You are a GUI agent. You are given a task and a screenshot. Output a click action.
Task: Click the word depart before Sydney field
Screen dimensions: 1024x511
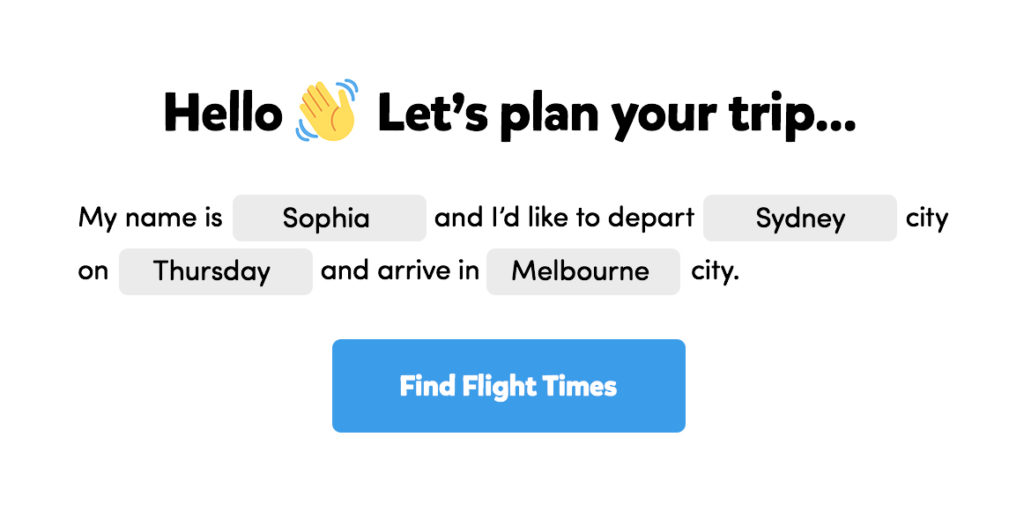coord(655,218)
